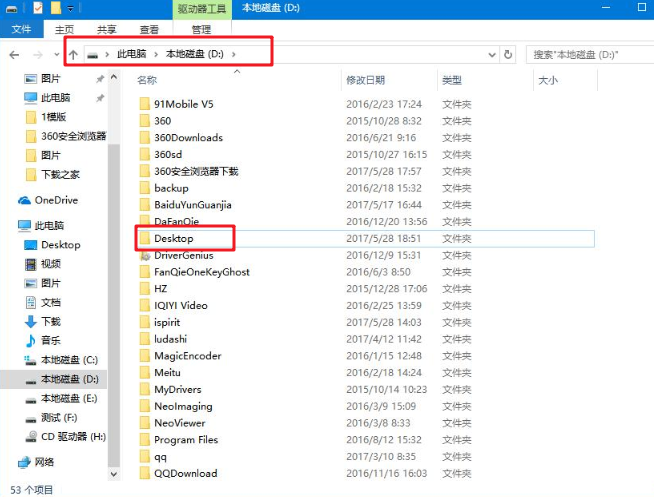Open 文档 library in sidebar

point(50,302)
